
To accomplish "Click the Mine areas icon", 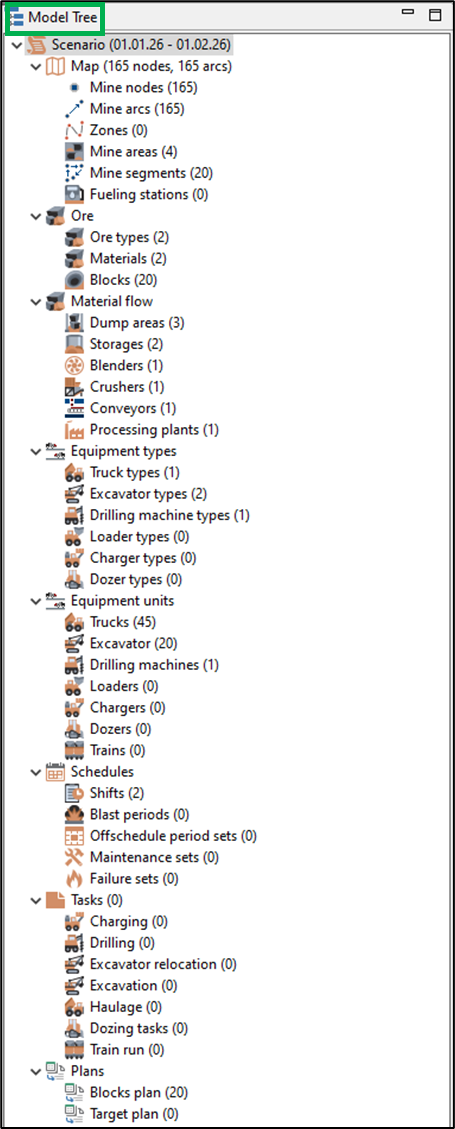I will 74,152.
